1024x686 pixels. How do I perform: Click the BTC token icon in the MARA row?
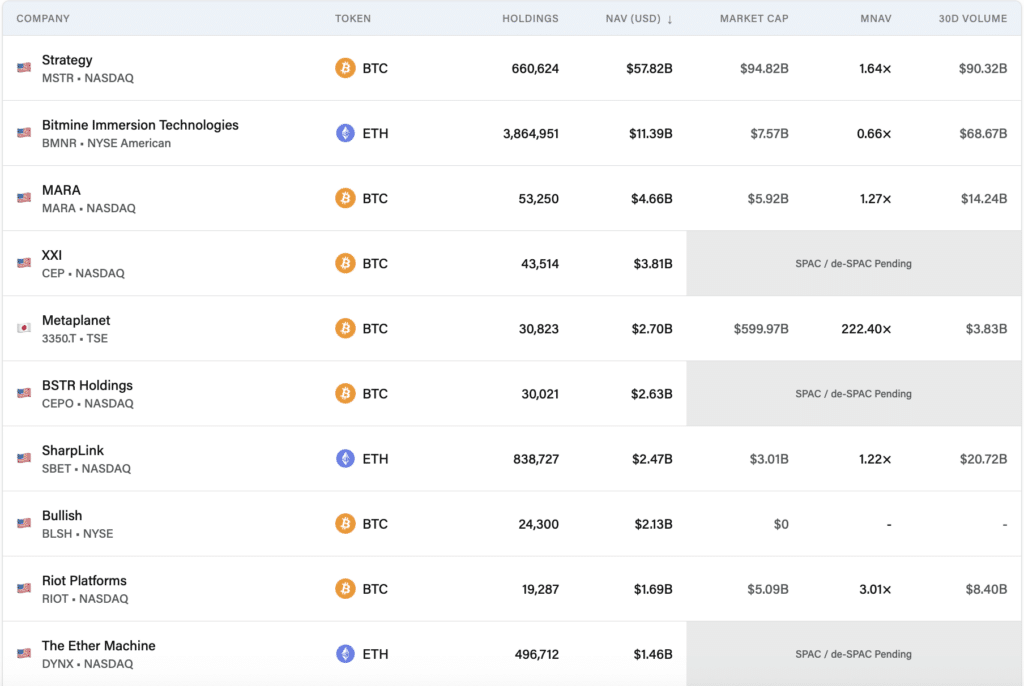pos(344,198)
